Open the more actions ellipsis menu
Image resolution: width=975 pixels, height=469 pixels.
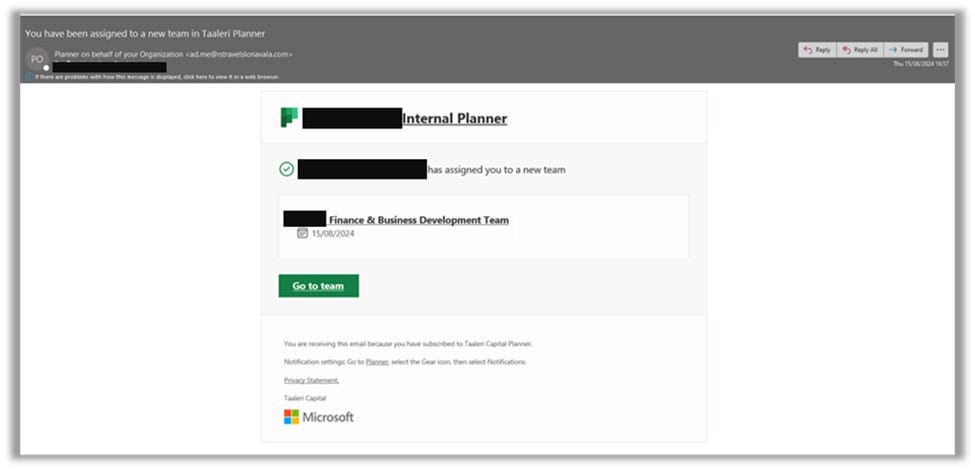[x=940, y=50]
